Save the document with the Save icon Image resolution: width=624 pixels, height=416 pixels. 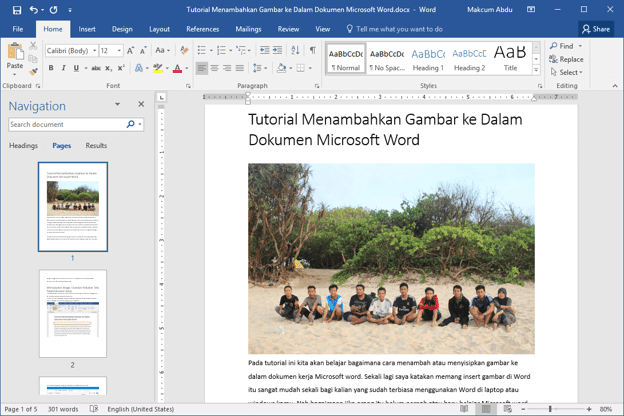[17, 10]
